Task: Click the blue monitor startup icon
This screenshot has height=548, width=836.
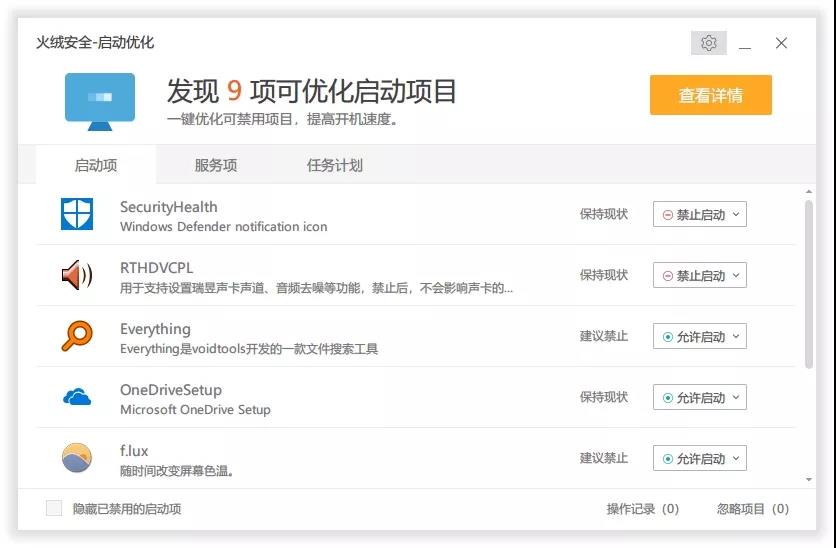Action: pos(100,102)
